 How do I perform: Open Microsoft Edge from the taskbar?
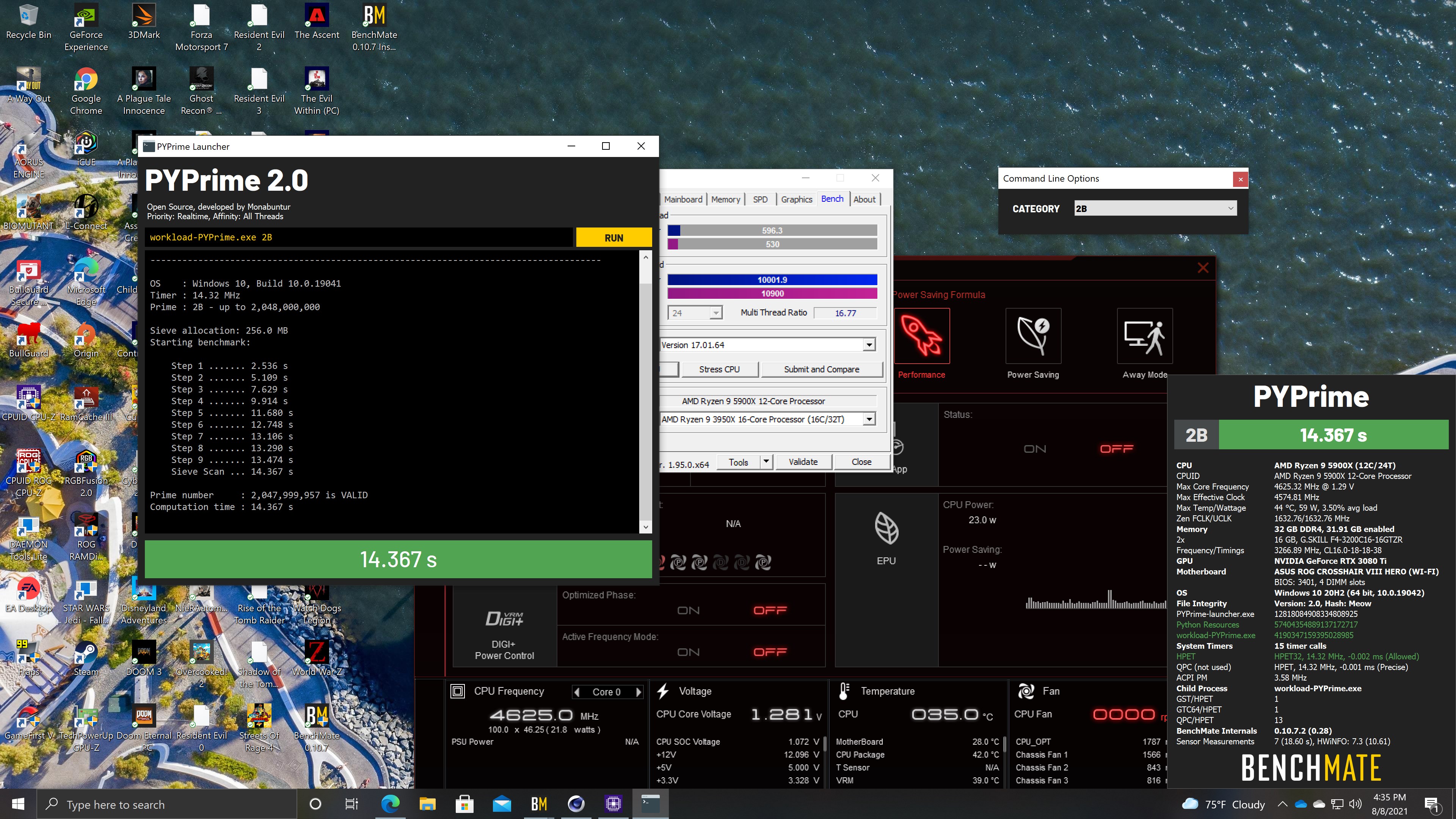pos(390,804)
